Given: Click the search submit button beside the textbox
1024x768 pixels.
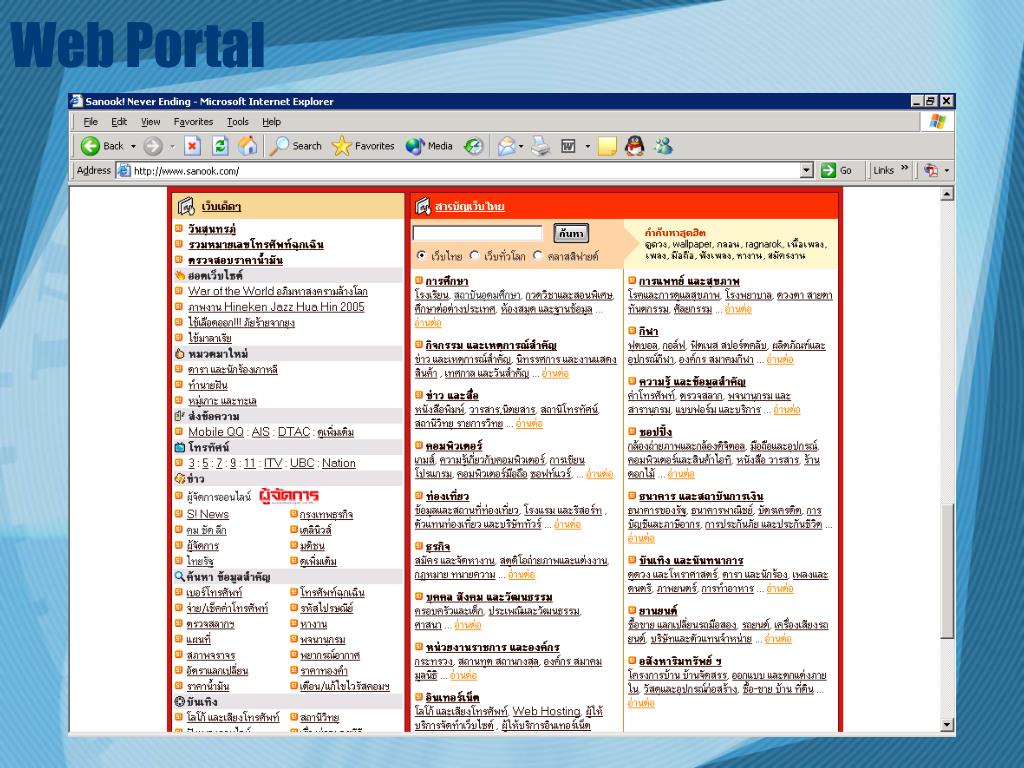Looking at the screenshot, I should pyautogui.click(x=571, y=233).
